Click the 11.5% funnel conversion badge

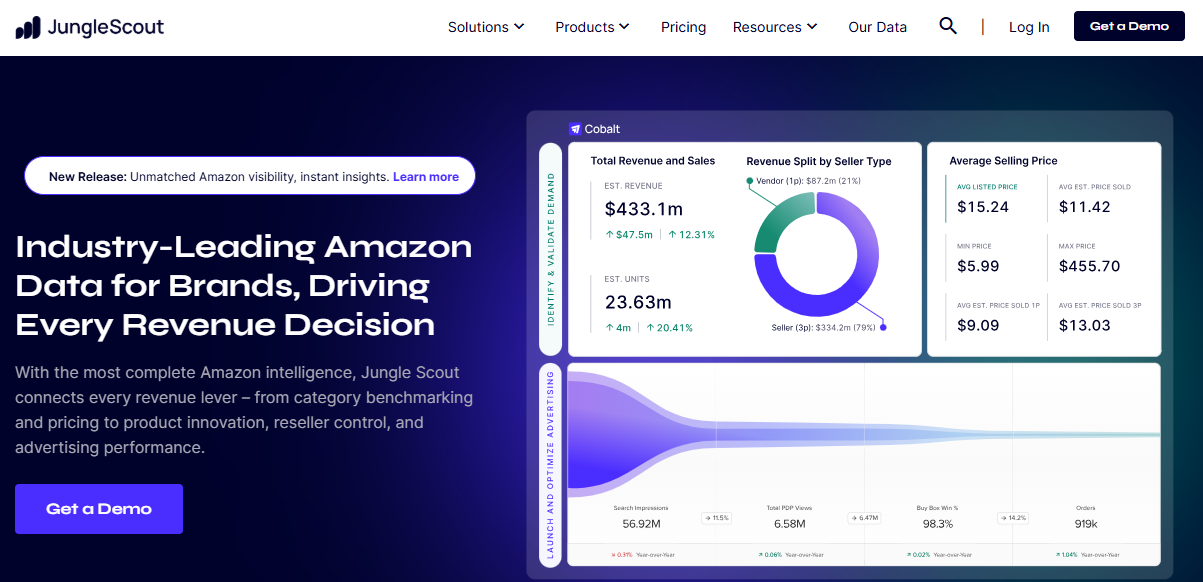[716, 518]
